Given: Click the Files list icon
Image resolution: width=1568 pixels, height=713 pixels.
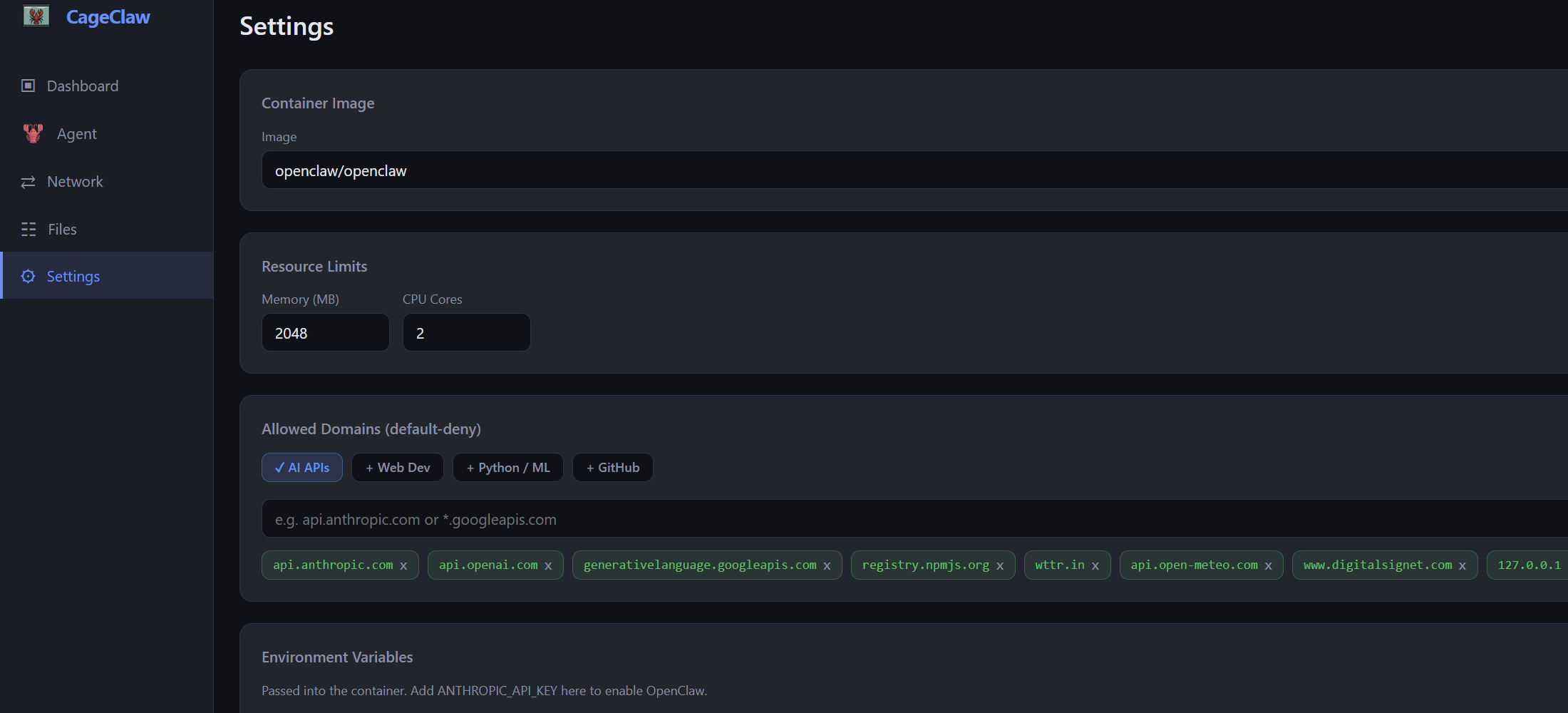Looking at the screenshot, I should [28, 229].
